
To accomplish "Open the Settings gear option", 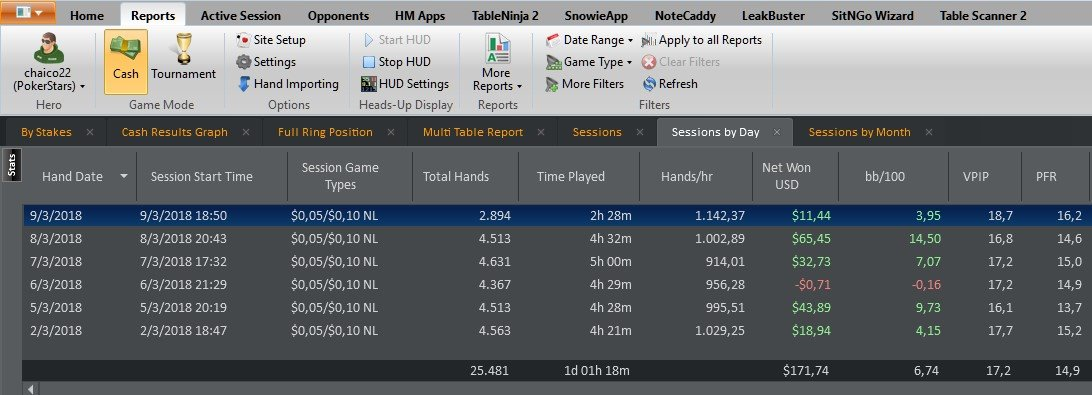I will pos(266,62).
